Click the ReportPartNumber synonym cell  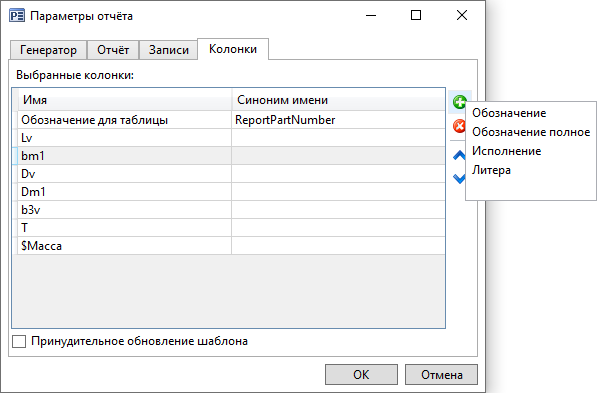point(338,120)
